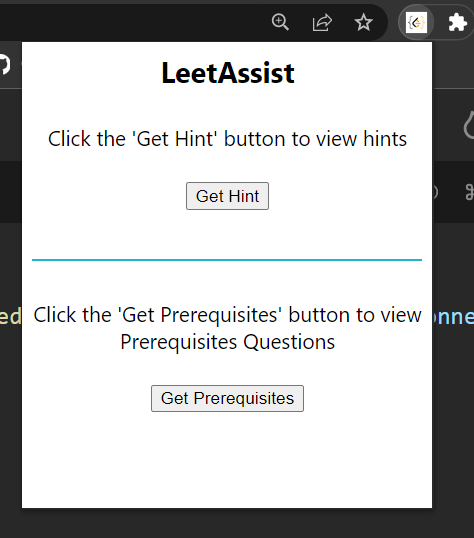This screenshot has height=538, width=474.
Task: Click the Get Prerequisites button
Action: point(227,398)
